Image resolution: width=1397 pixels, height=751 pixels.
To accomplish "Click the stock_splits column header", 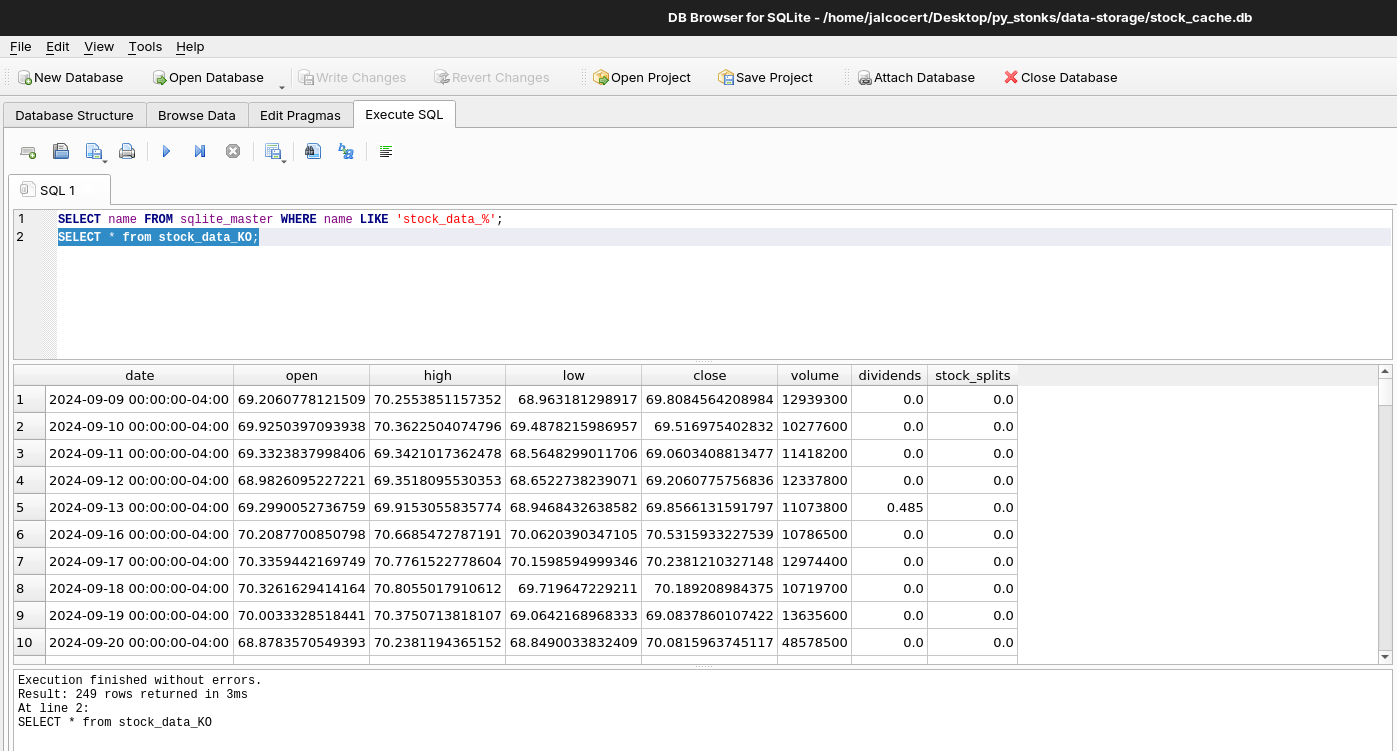I will click(972, 375).
